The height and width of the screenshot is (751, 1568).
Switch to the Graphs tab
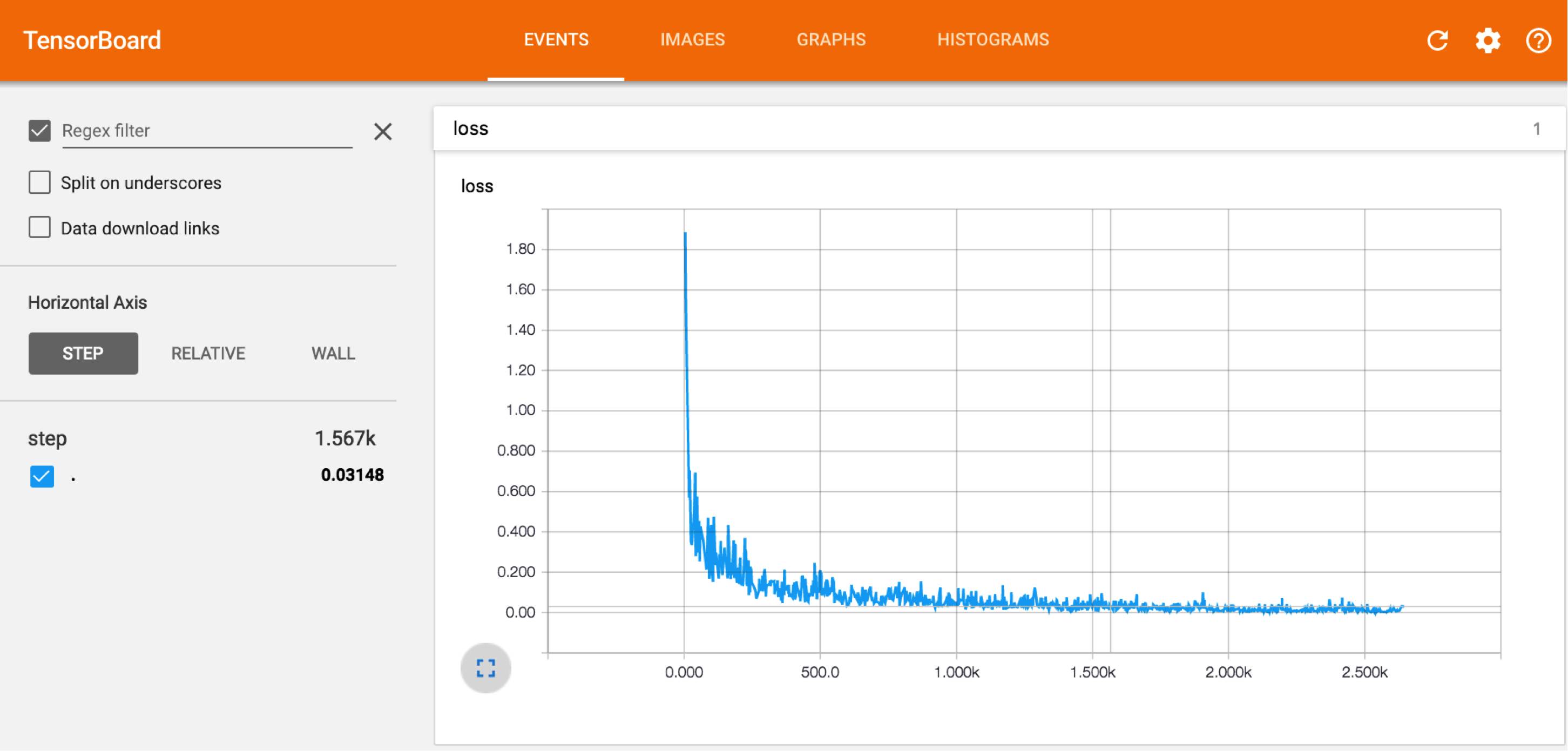pyautogui.click(x=830, y=40)
